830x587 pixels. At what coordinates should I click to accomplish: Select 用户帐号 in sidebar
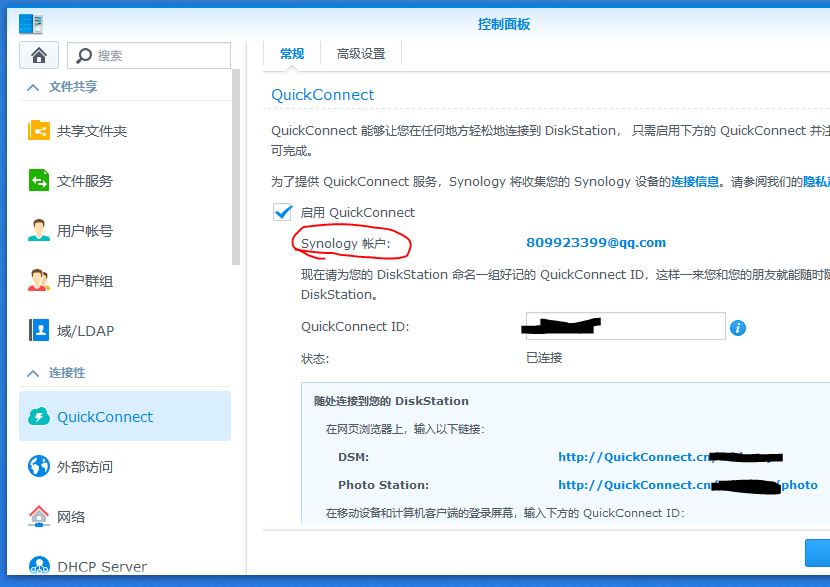pos(85,231)
